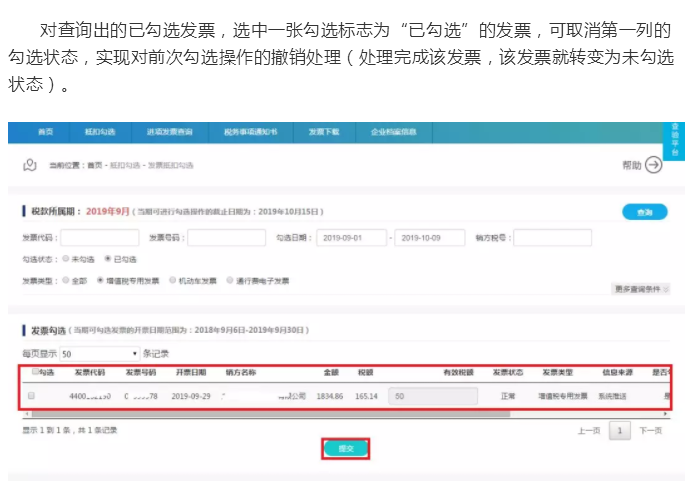Tick the checkbox in the invoice row
Viewport: 699px width, 496px height.
(x=31, y=396)
